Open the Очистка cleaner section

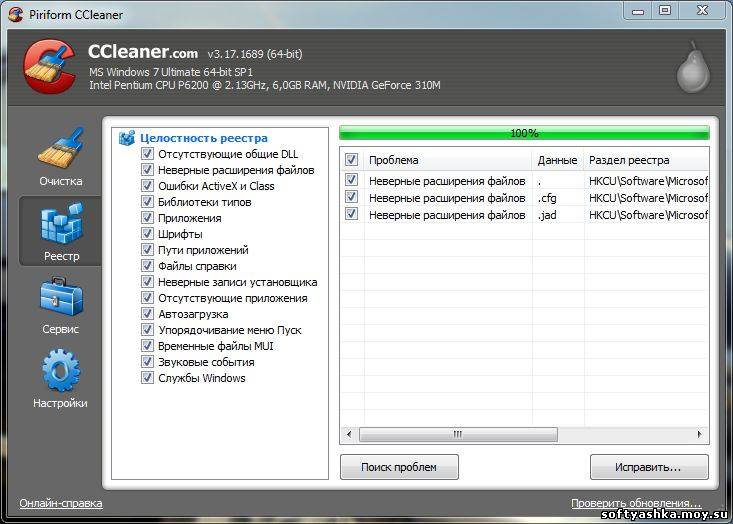point(61,158)
